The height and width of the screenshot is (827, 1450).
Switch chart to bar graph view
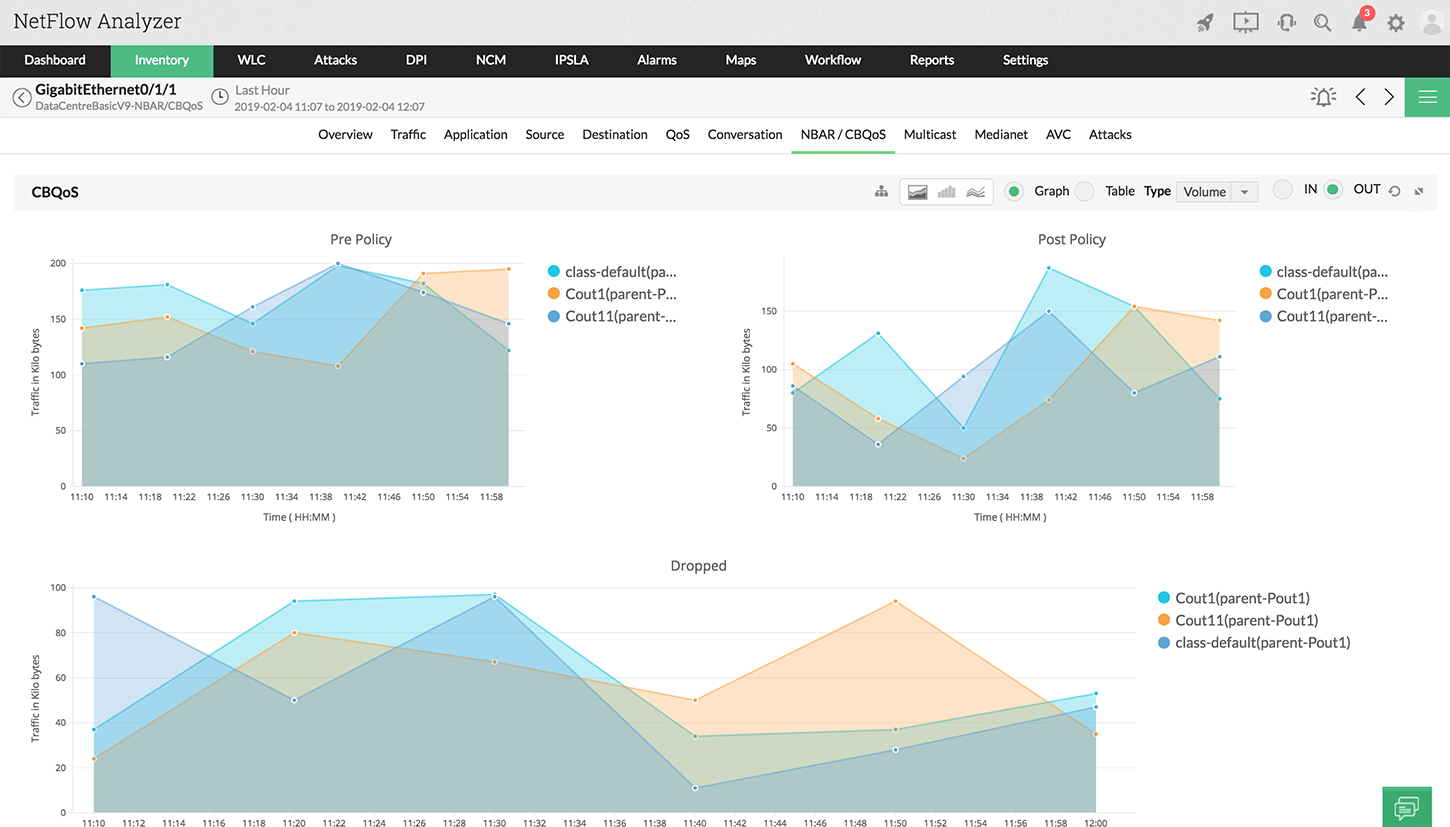946,191
